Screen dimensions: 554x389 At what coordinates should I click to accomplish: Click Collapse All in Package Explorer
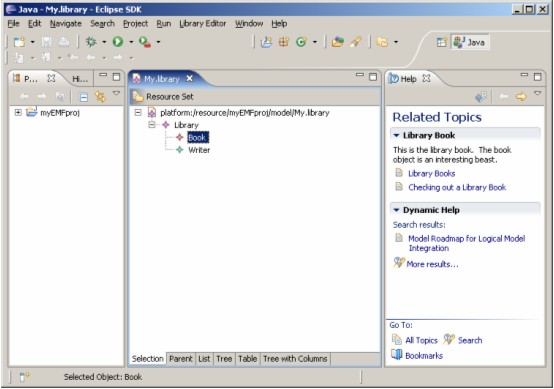pyautogui.click(x=83, y=97)
